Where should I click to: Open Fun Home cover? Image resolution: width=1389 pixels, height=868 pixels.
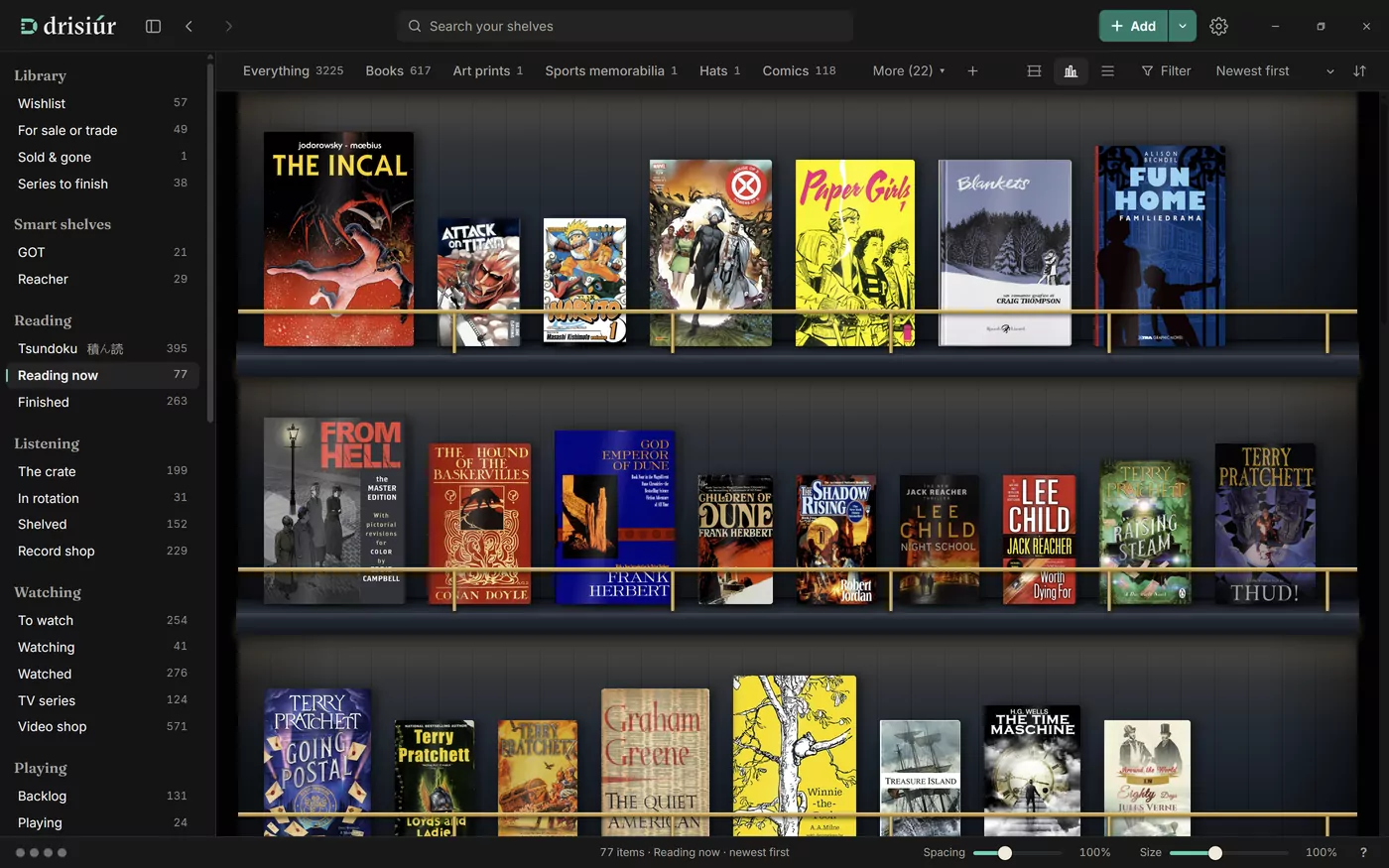(x=1161, y=246)
